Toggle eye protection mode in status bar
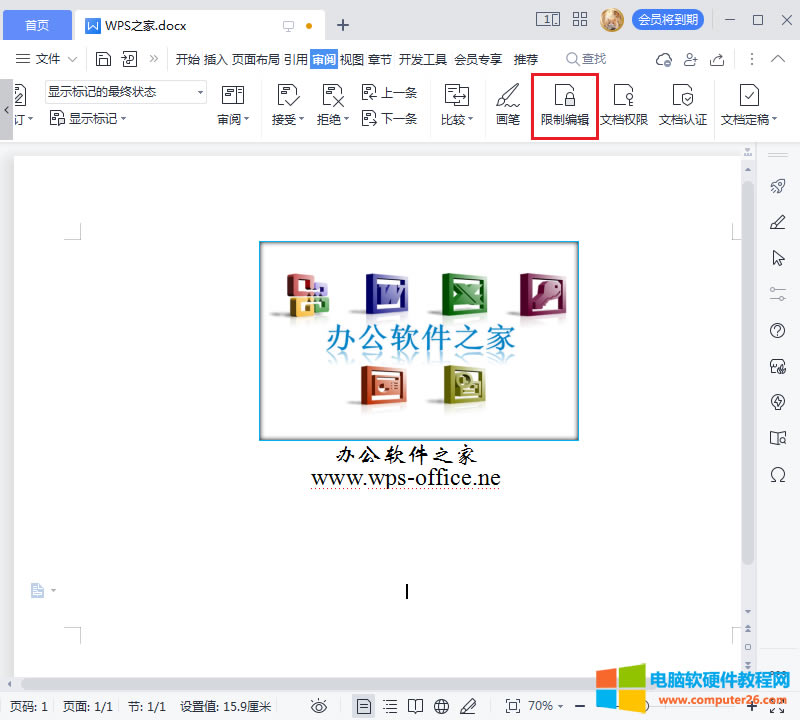 (x=319, y=705)
